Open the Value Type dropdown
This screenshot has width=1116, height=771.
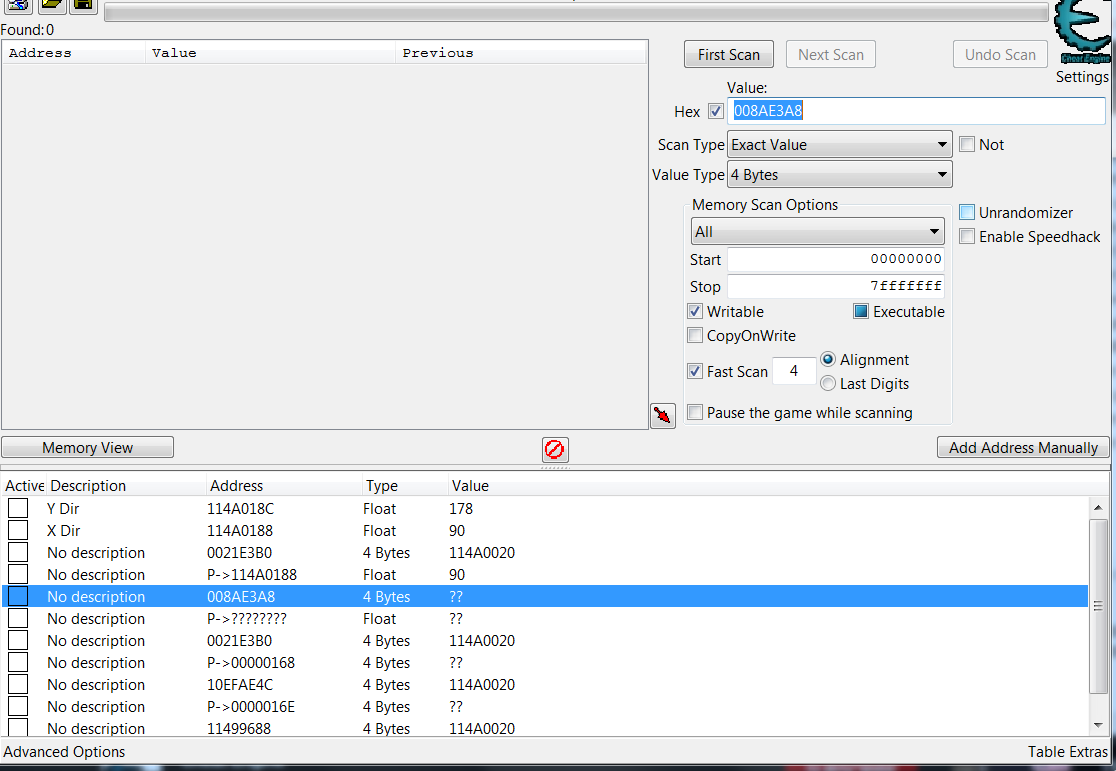click(839, 175)
